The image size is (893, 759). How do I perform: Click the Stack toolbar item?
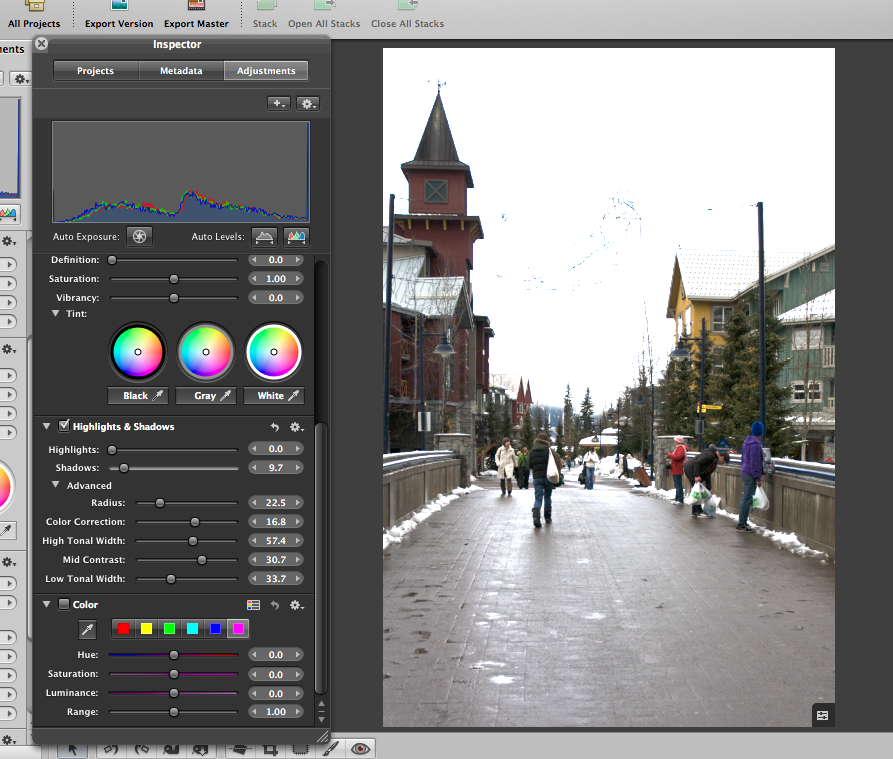coord(265,15)
